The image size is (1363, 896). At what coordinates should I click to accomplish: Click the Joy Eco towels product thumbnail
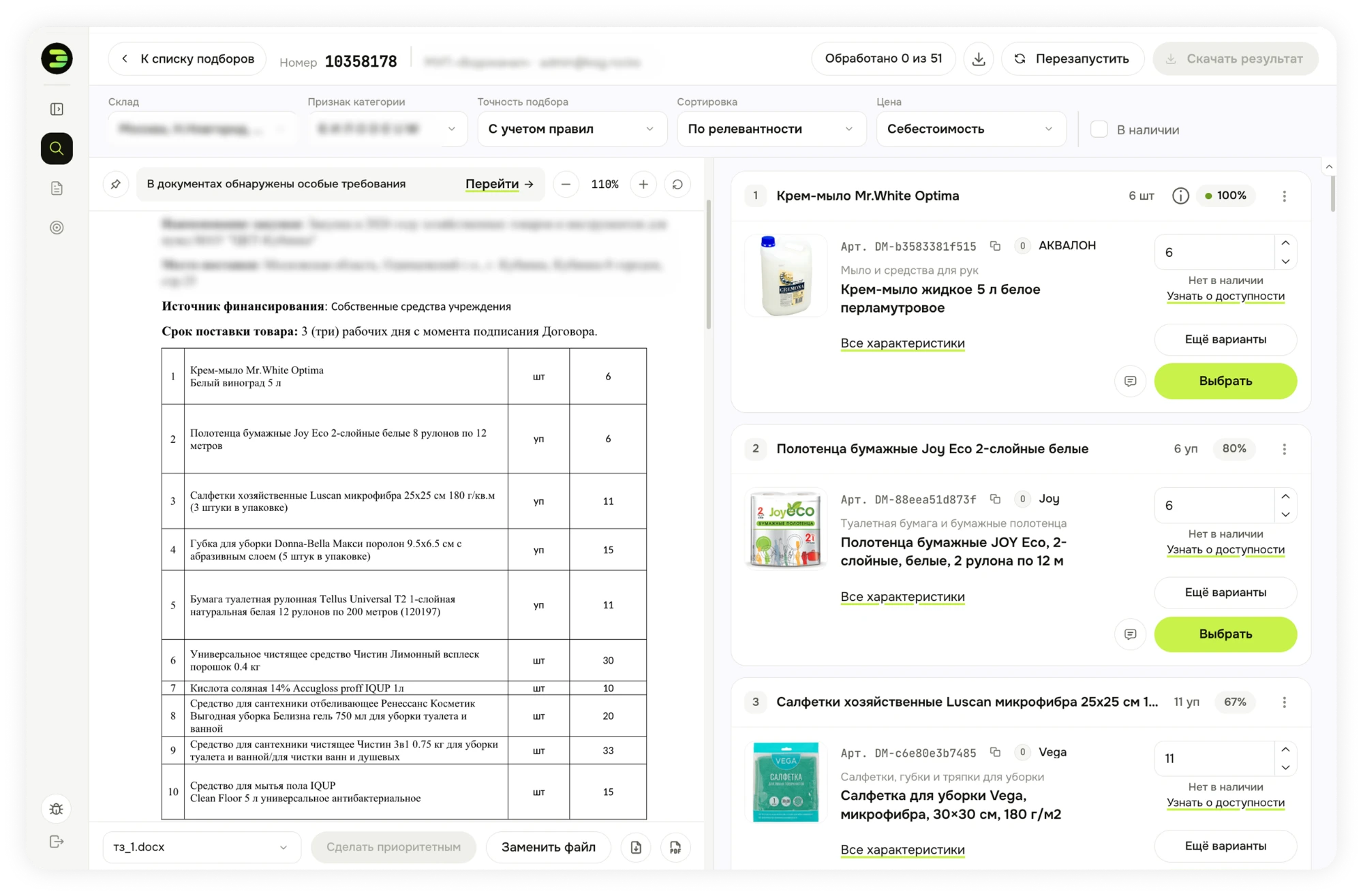click(785, 529)
